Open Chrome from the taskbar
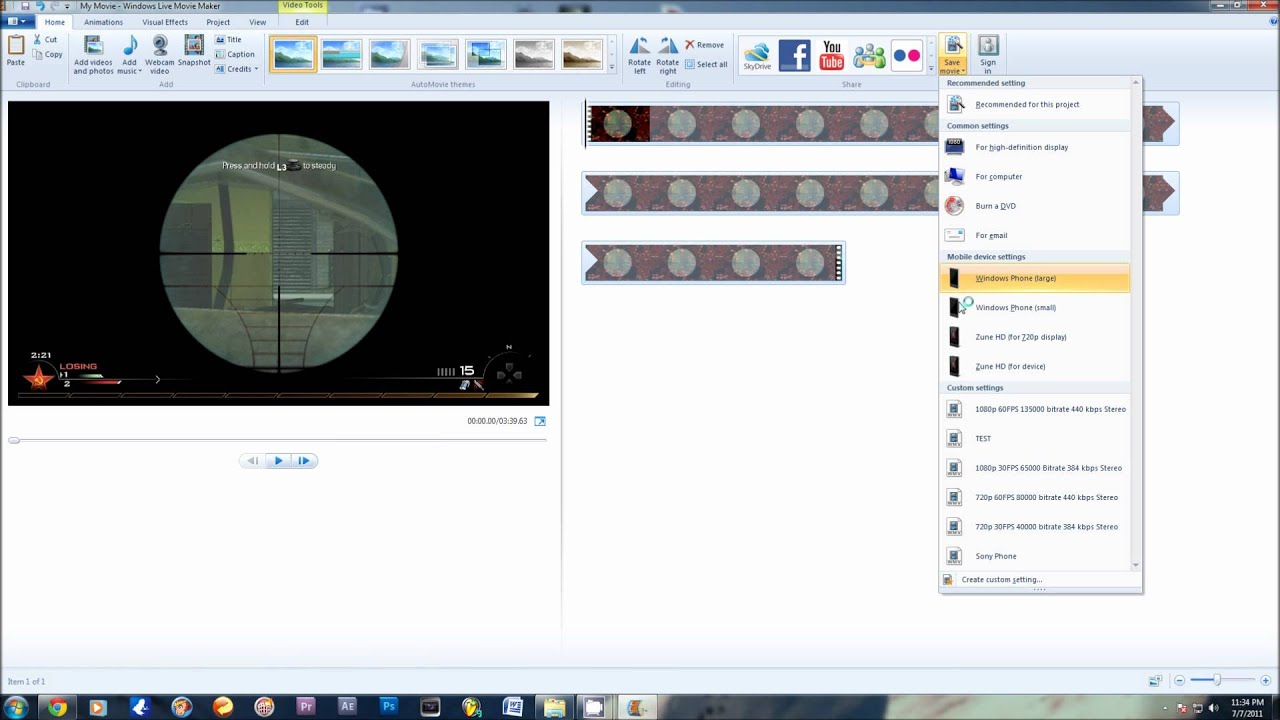This screenshot has height=720, width=1280. click(x=57, y=707)
